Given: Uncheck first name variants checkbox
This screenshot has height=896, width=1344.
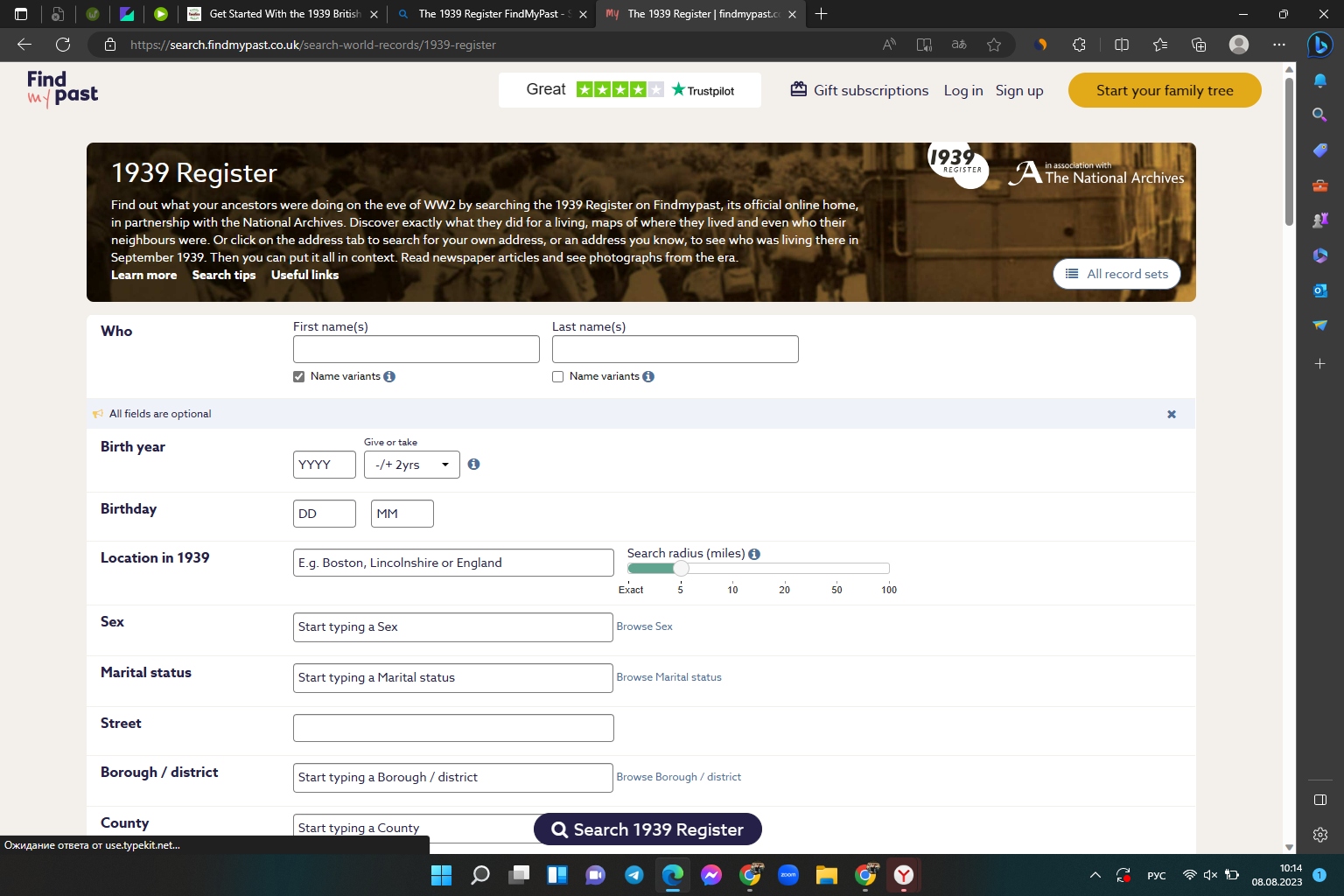Looking at the screenshot, I should (299, 376).
